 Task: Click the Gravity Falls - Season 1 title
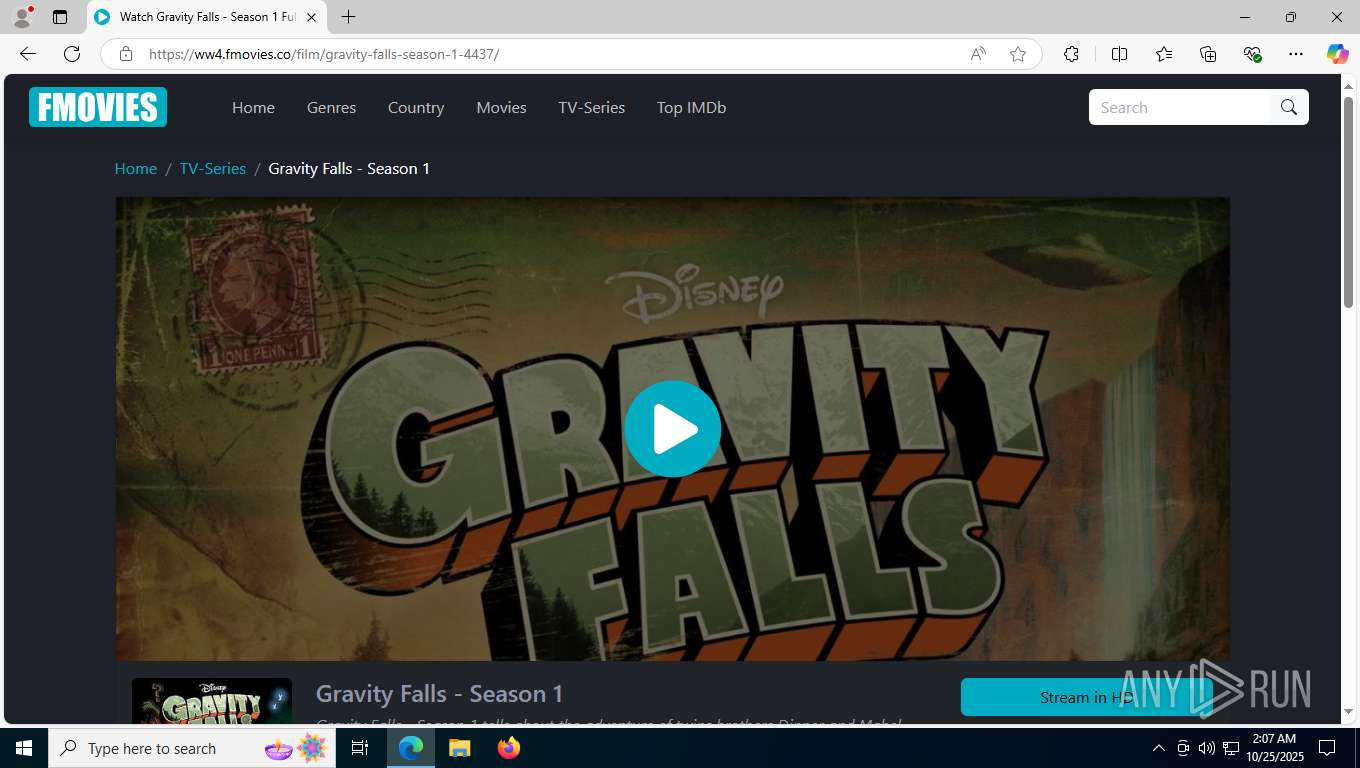click(x=439, y=693)
